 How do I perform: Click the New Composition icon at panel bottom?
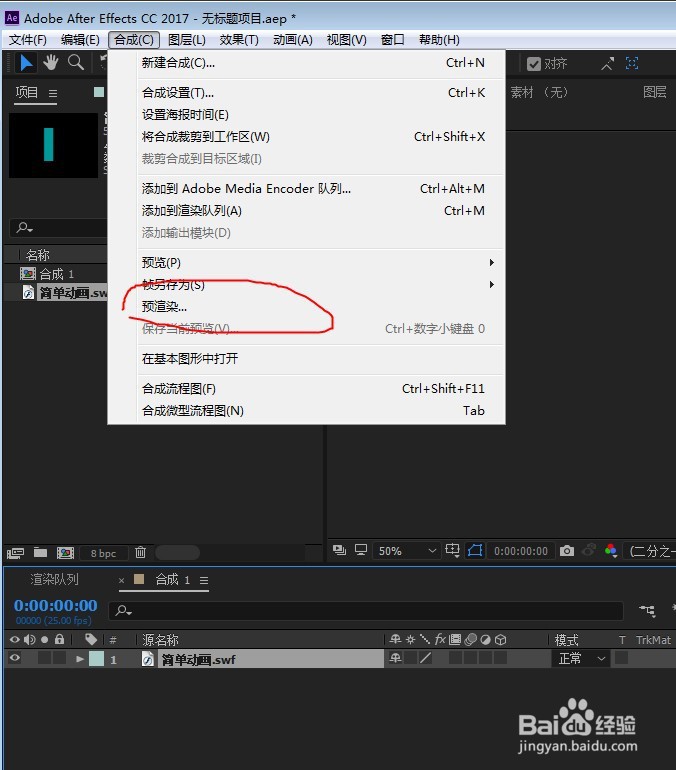pos(65,553)
